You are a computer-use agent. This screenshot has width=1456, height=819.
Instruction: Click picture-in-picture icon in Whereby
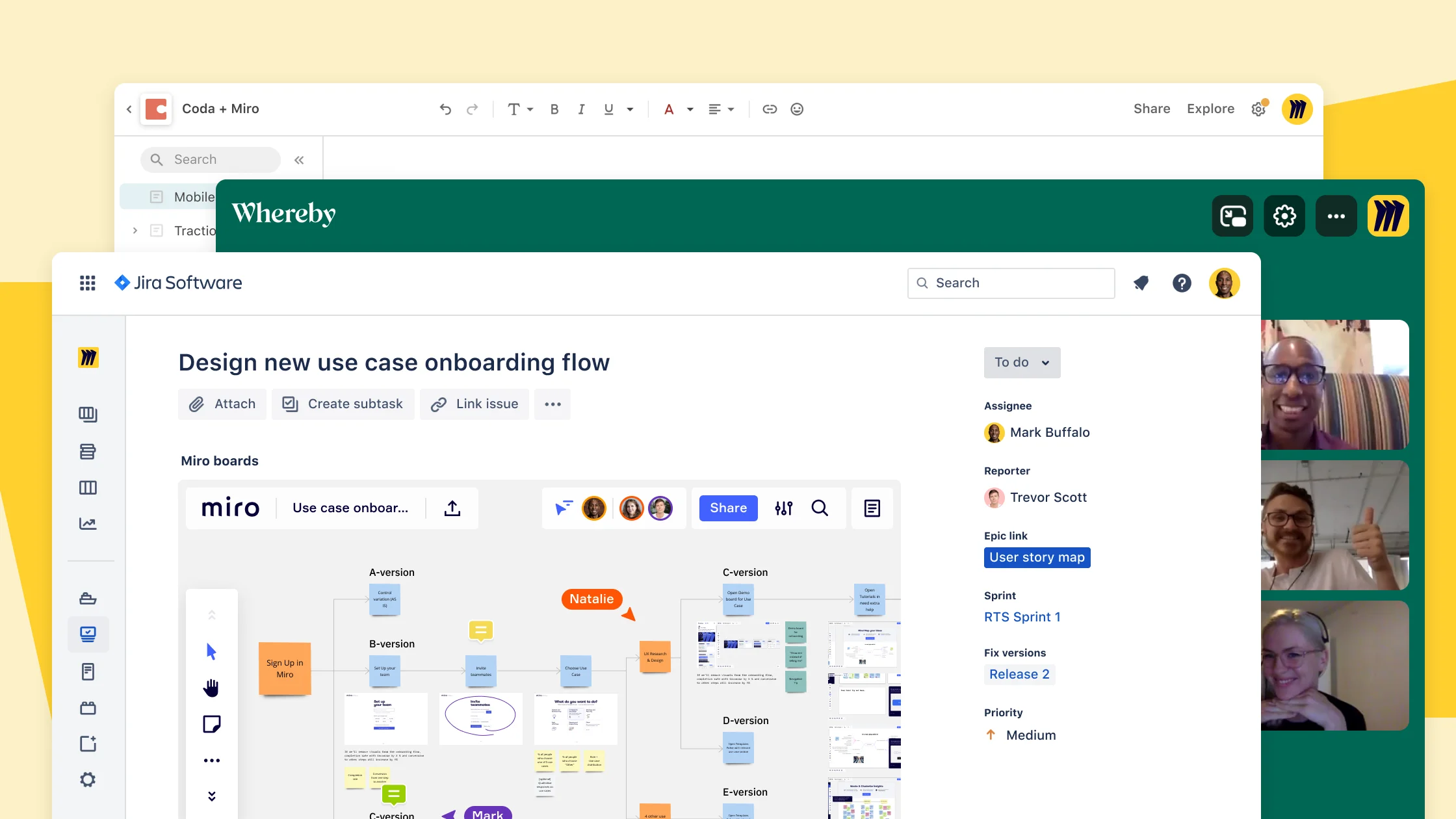point(1232,216)
